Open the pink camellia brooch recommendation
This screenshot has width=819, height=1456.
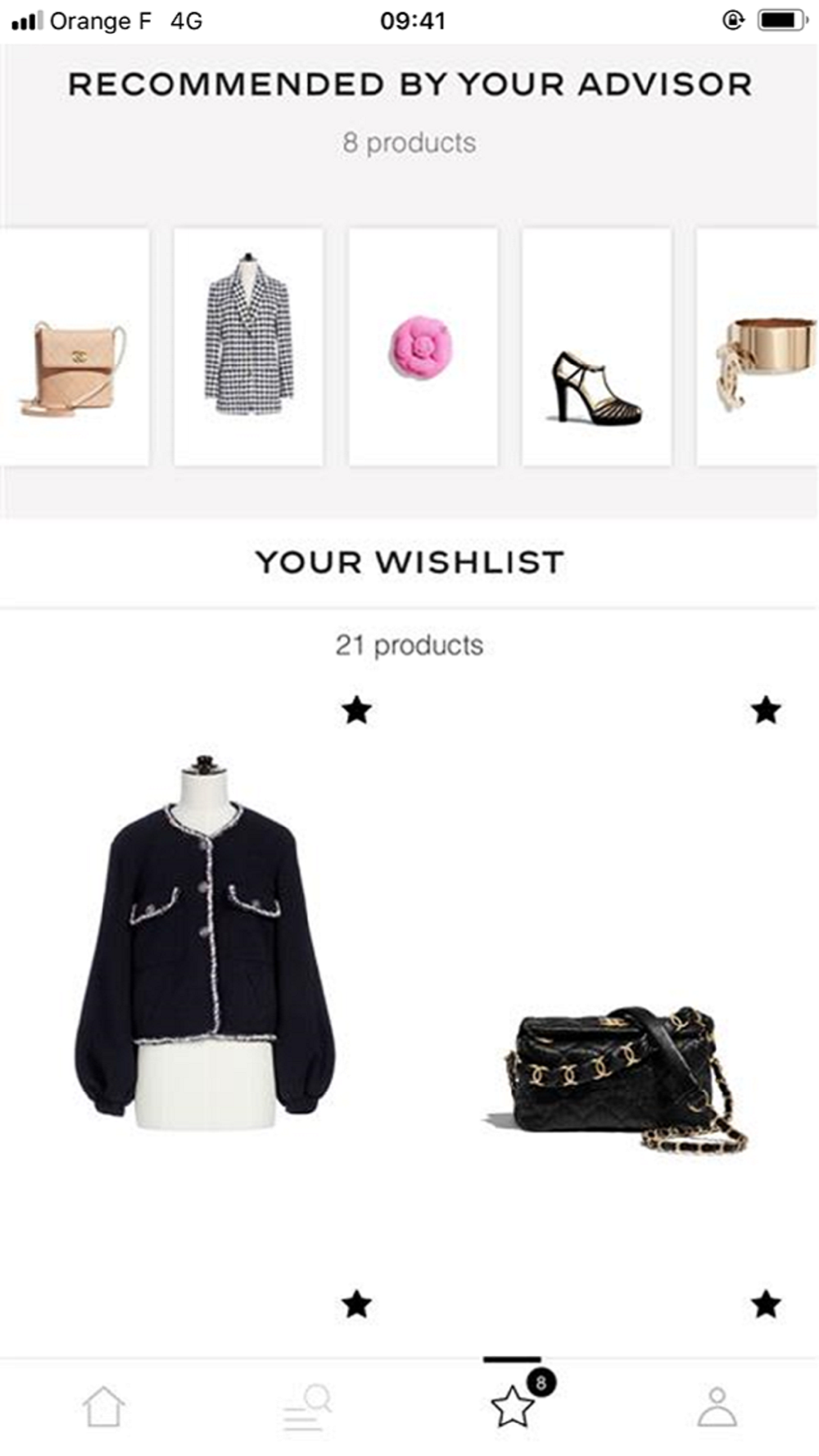click(423, 347)
